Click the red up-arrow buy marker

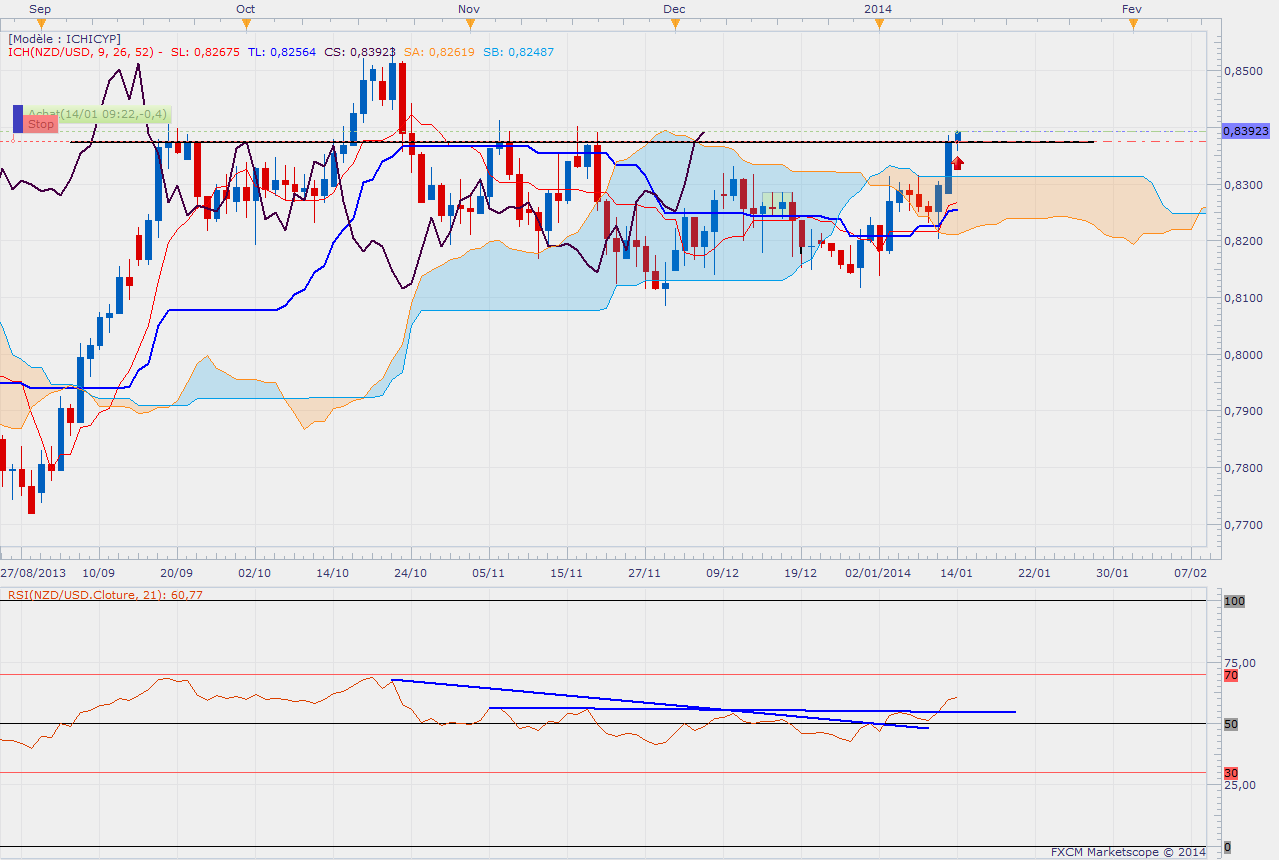pos(958,163)
